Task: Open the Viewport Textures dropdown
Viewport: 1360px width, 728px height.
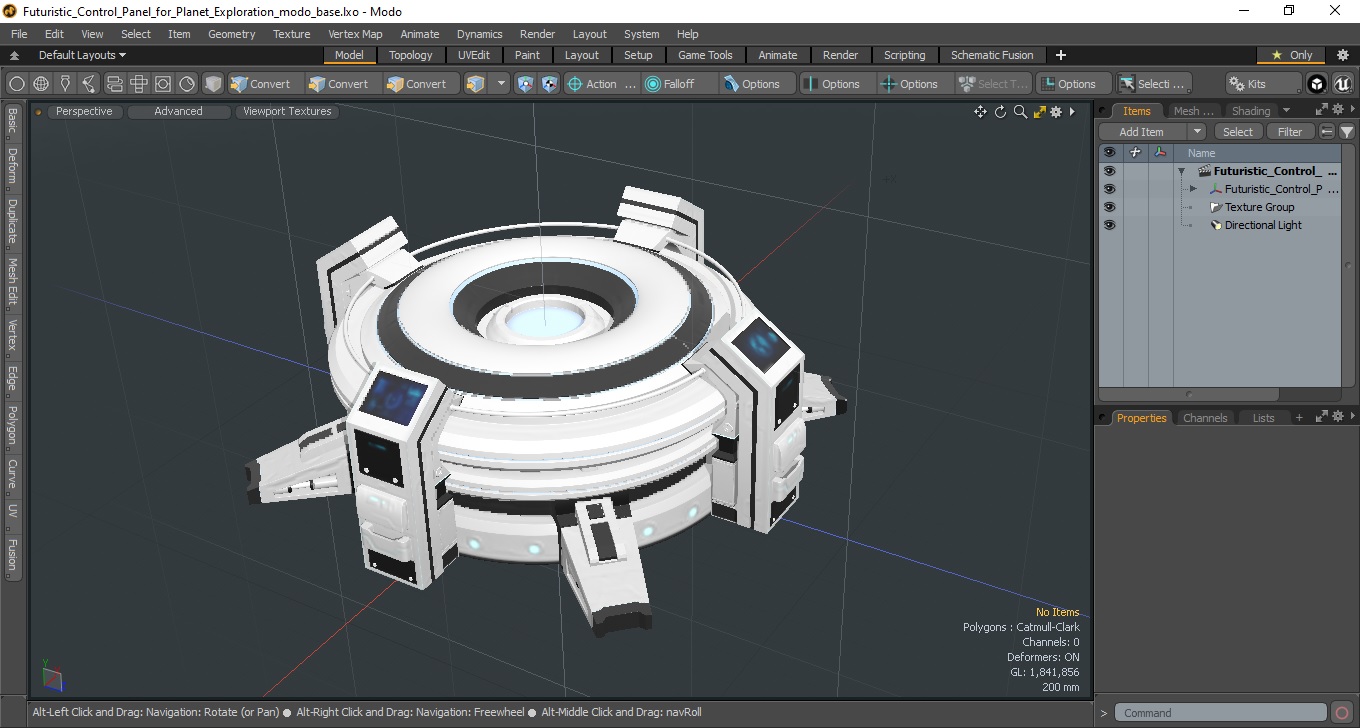Action: click(287, 112)
